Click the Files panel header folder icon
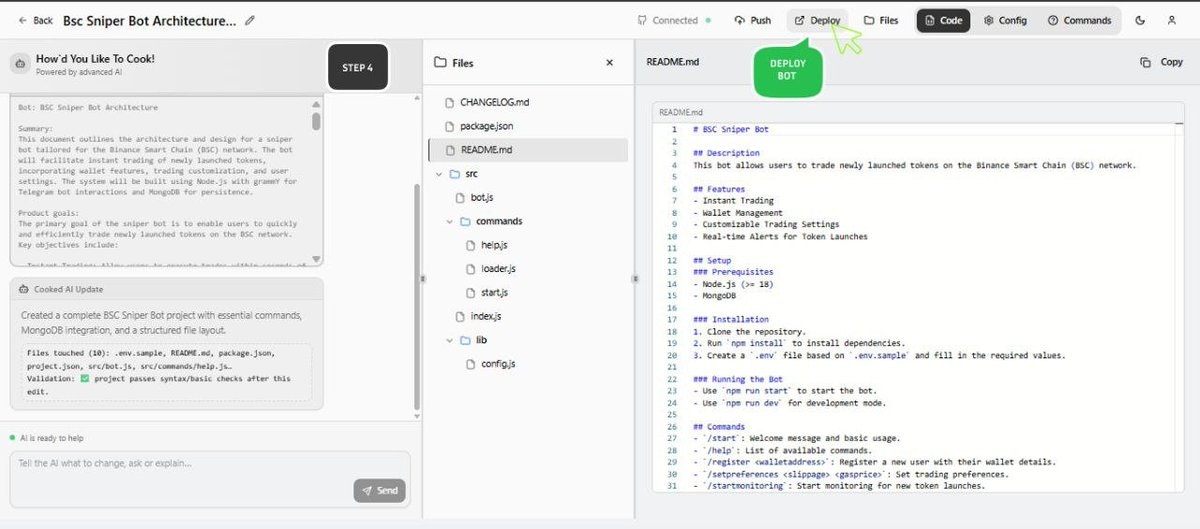Screen dimensions: 1200x529 [x=440, y=62]
